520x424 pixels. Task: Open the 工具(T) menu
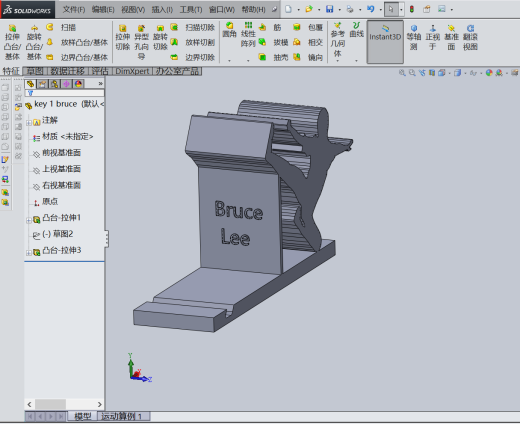point(191,9)
